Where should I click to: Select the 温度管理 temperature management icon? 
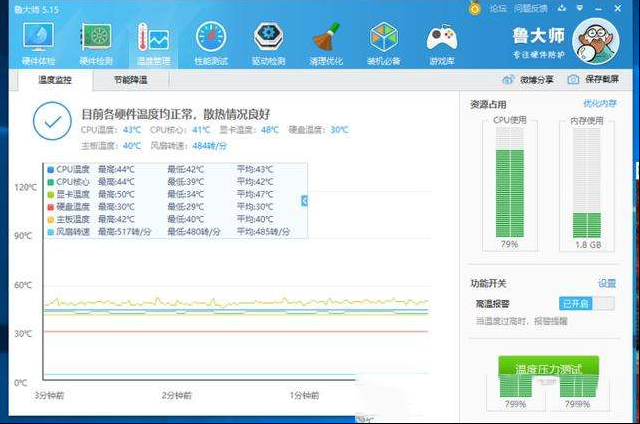coord(153,44)
